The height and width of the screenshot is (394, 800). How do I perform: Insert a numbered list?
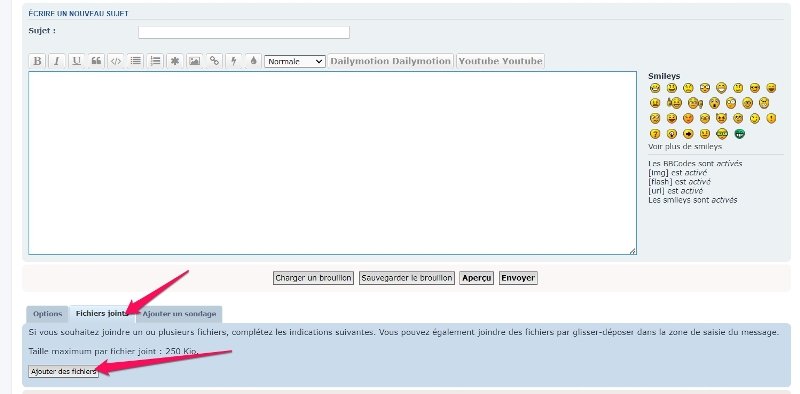coord(155,61)
